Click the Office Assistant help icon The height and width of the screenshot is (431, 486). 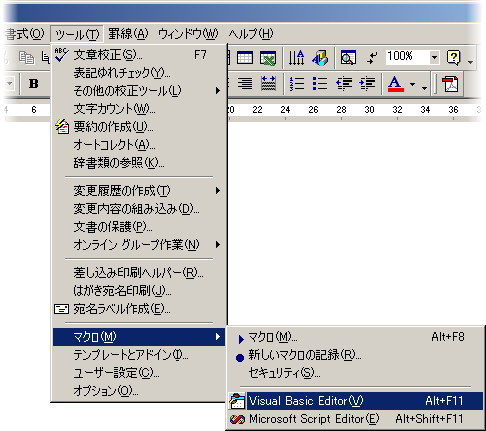pyautogui.click(x=453, y=58)
